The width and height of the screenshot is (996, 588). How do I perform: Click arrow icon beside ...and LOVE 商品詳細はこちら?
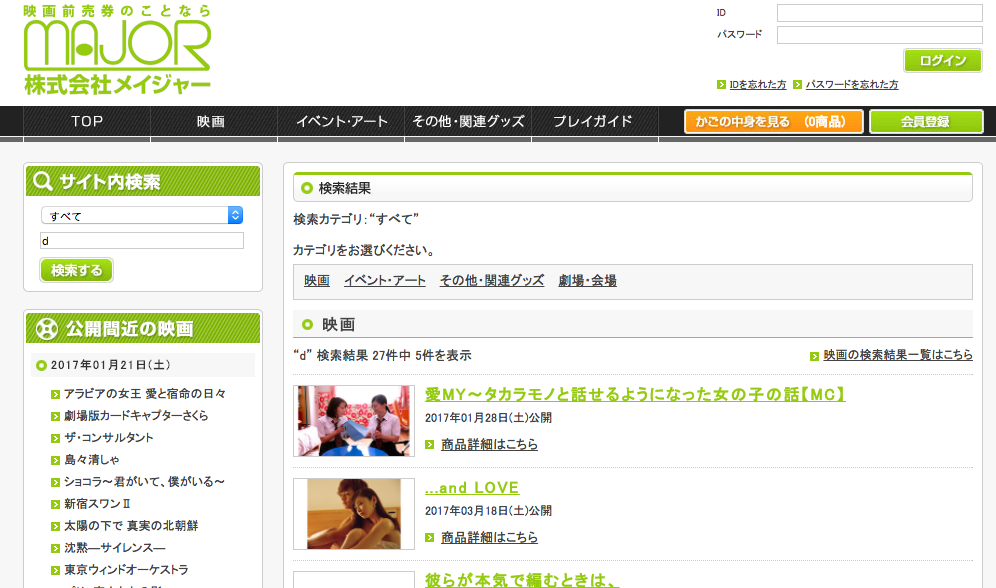coord(429,537)
